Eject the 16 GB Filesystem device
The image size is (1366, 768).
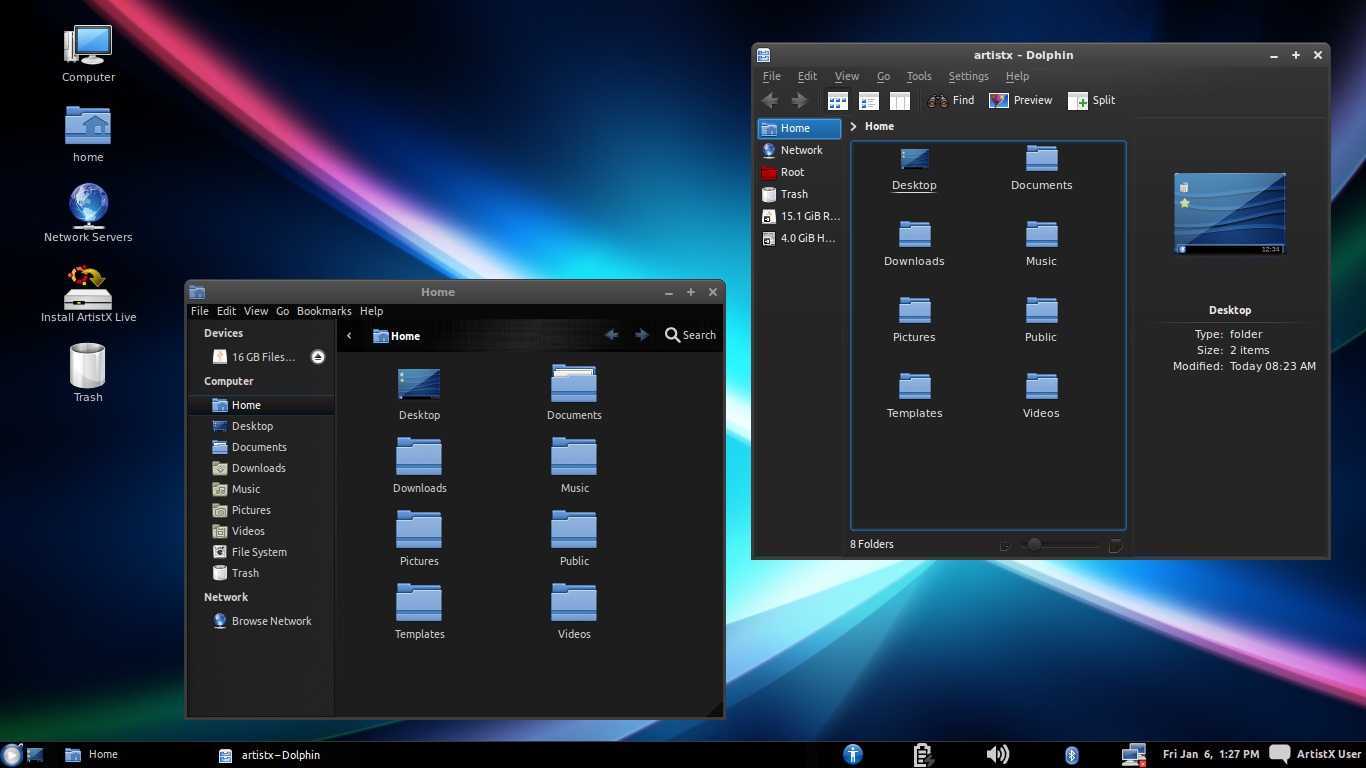[318, 357]
